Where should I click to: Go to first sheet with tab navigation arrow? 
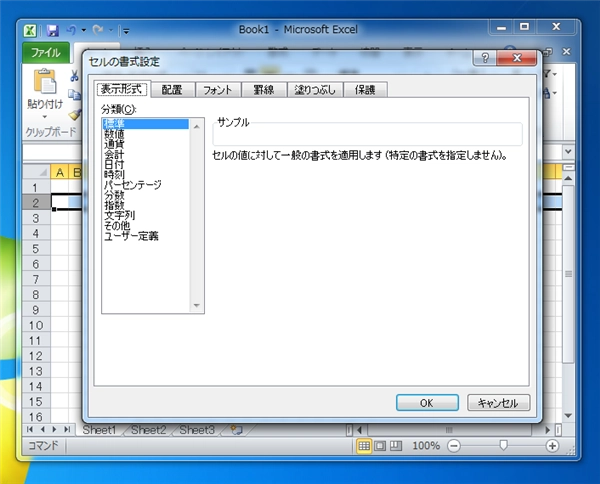30,430
